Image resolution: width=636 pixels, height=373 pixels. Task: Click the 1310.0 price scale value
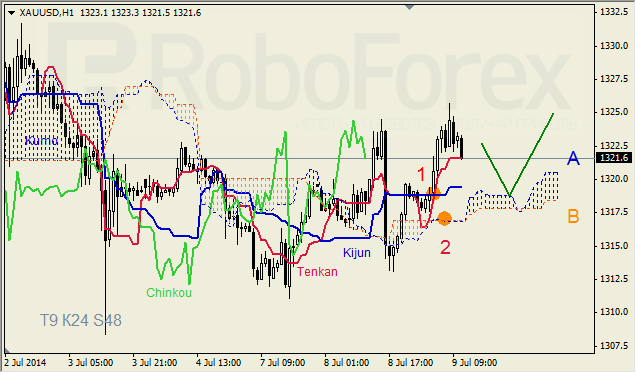click(614, 312)
